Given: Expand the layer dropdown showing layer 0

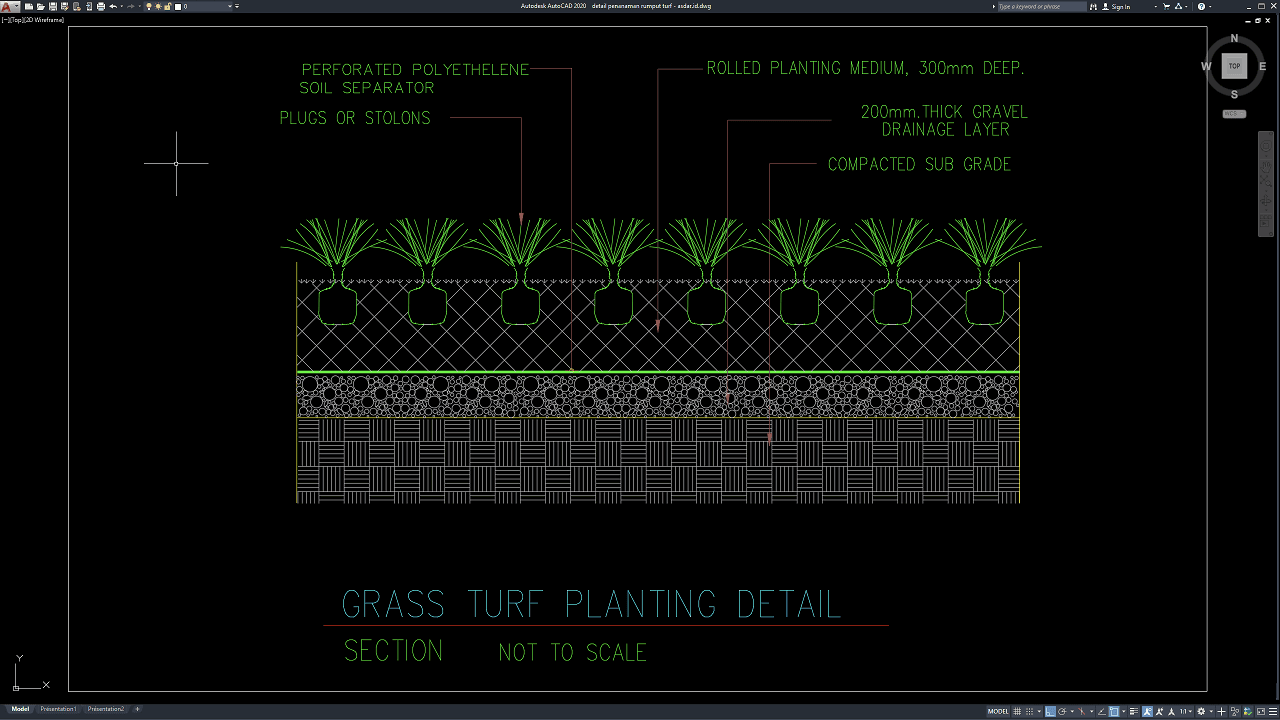Looking at the screenshot, I should pos(231,6).
